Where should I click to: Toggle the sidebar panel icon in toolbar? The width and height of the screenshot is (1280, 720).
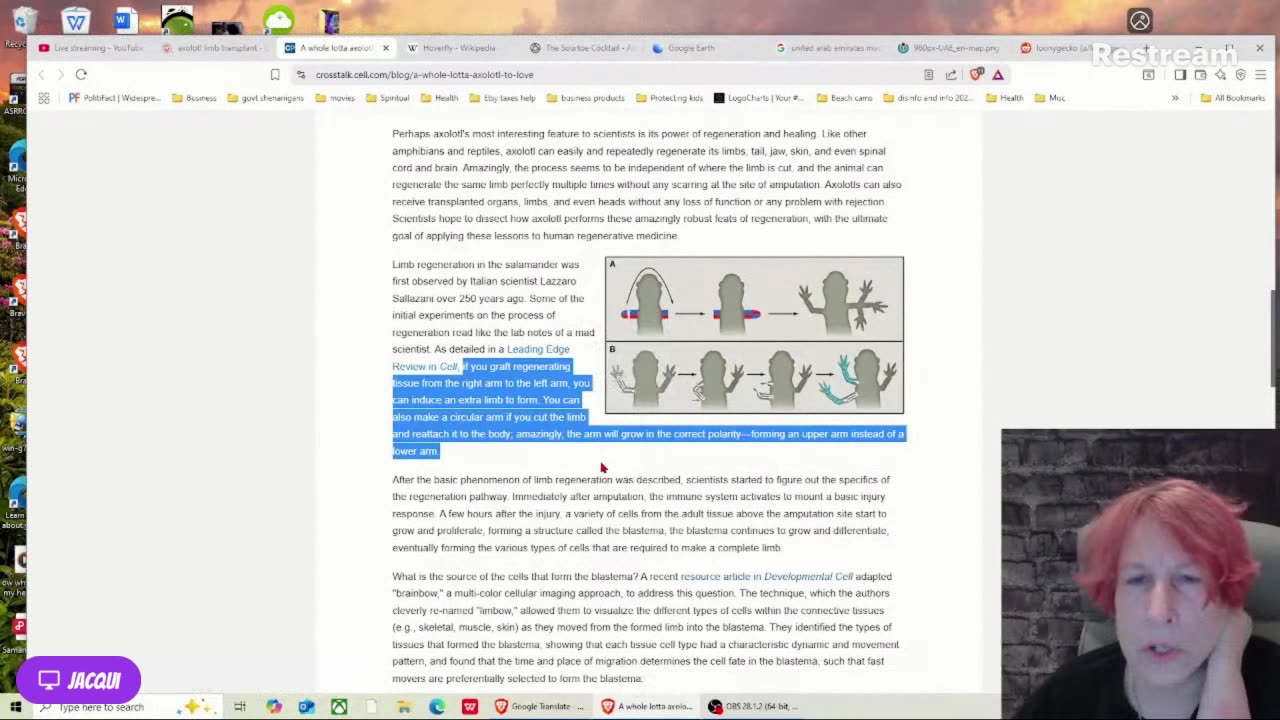pyautogui.click(x=1180, y=74)
